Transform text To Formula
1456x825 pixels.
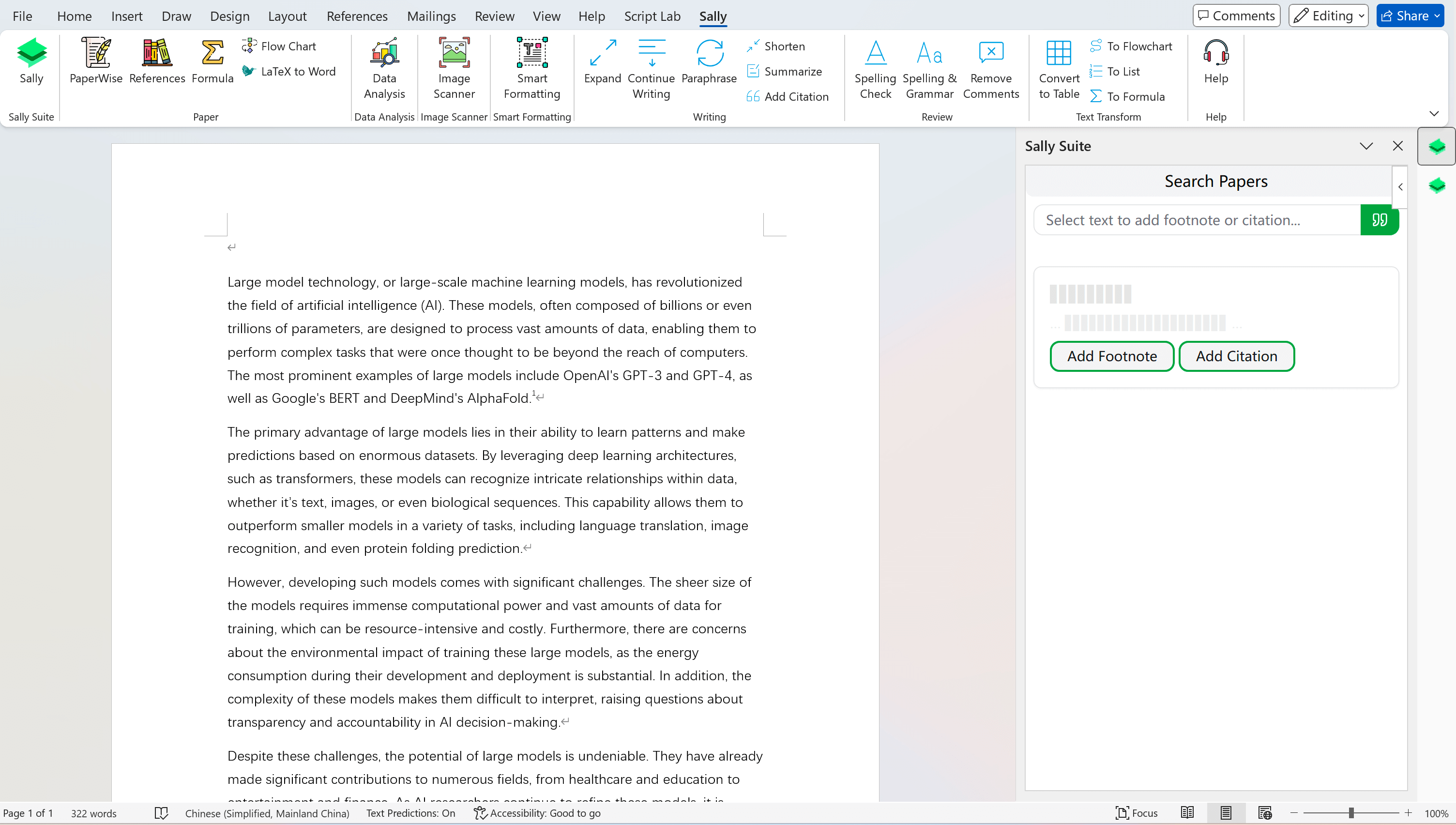[x=1127, y=96]
